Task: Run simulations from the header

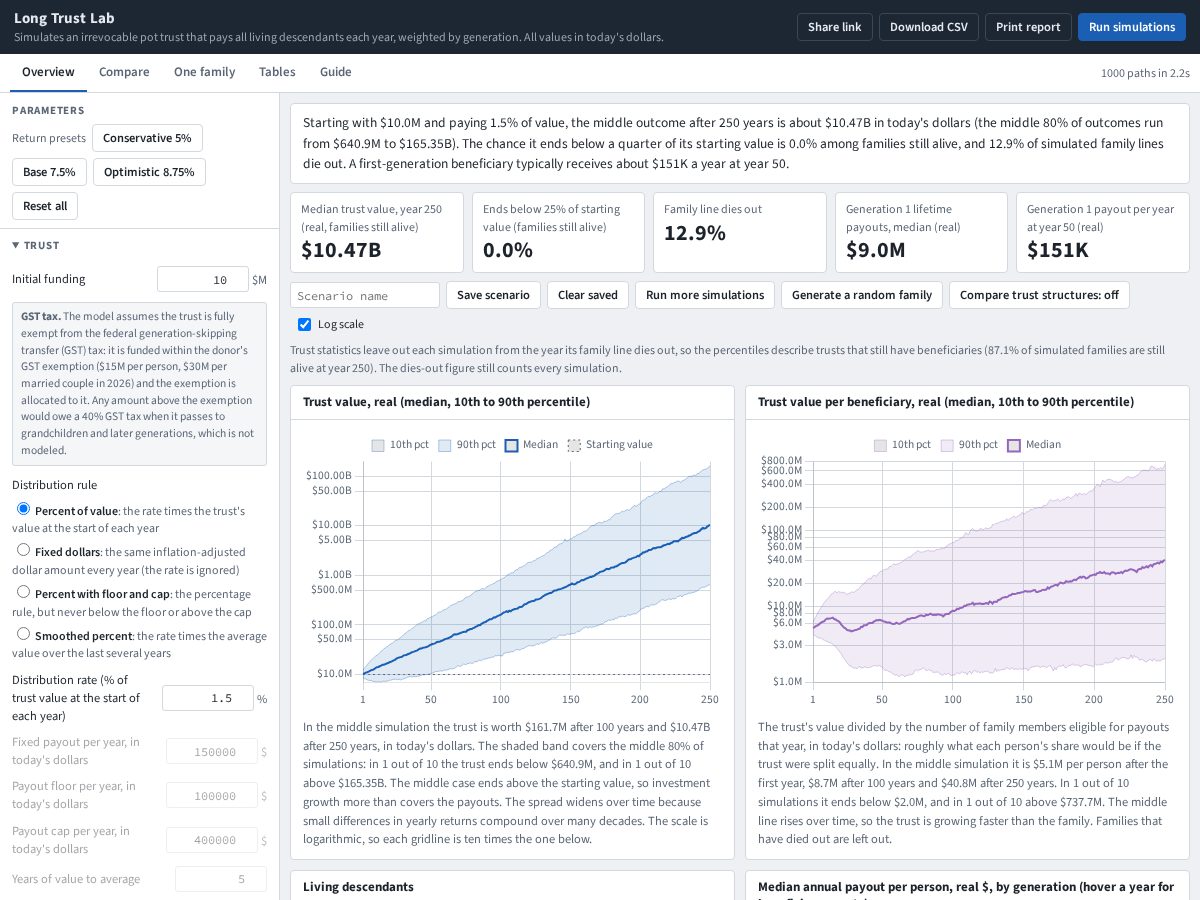Action: click(1132, 27)
